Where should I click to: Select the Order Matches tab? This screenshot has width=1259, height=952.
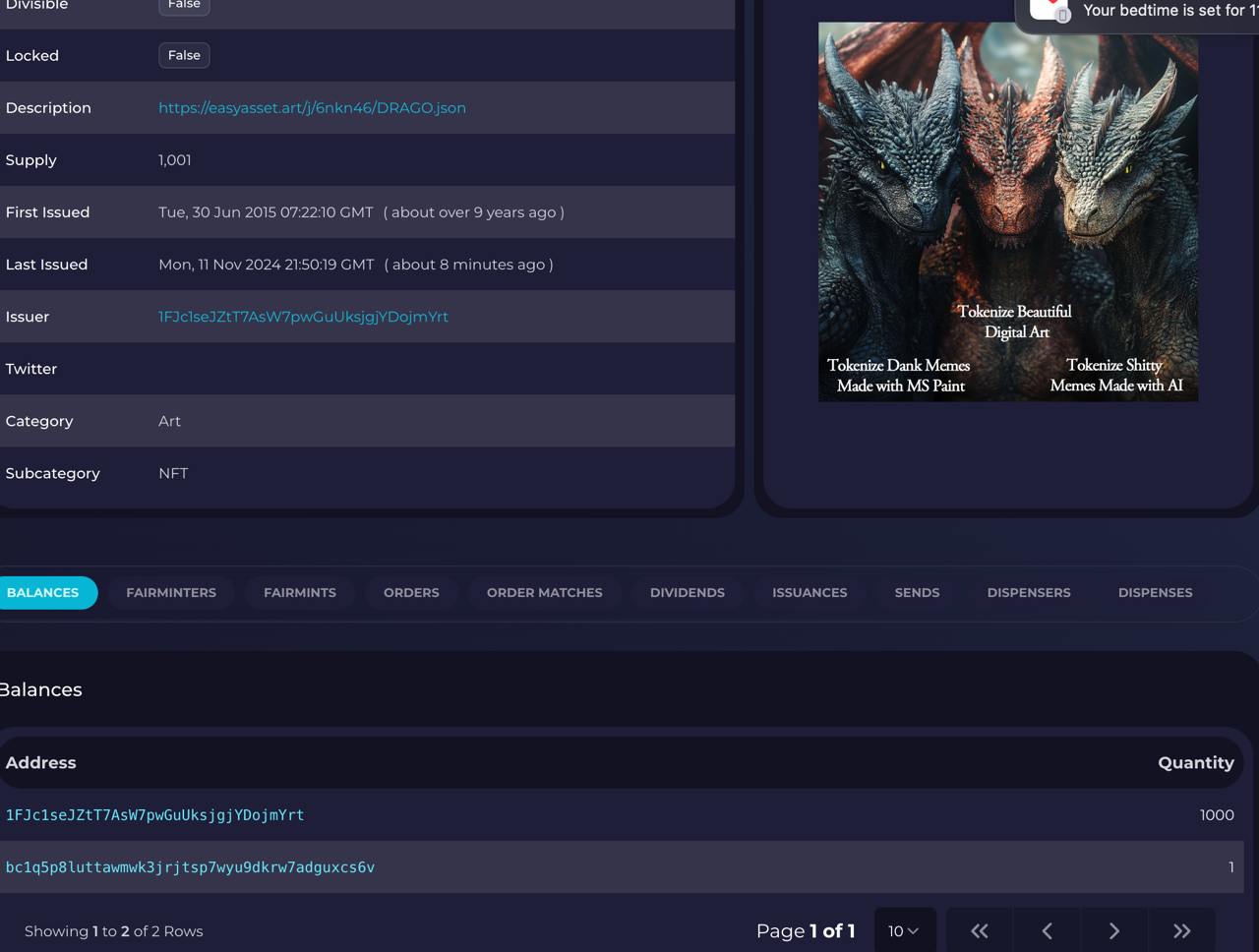(545, 592)
